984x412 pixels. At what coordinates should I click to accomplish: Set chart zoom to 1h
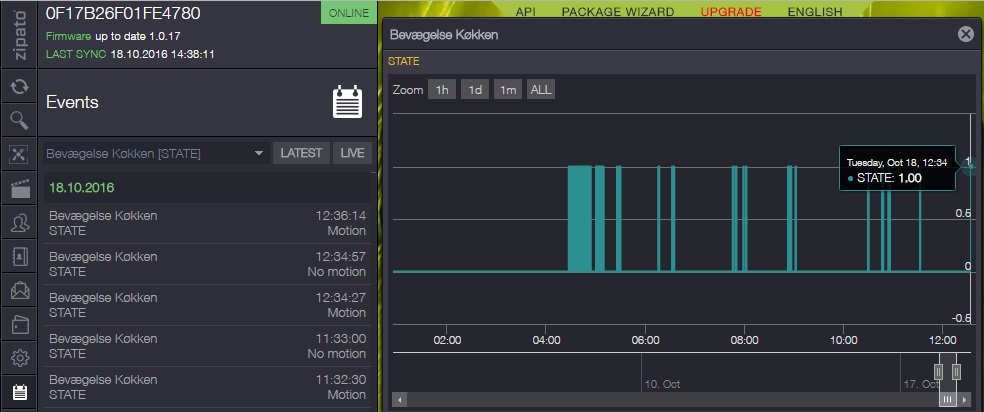[x=440, y=90]
